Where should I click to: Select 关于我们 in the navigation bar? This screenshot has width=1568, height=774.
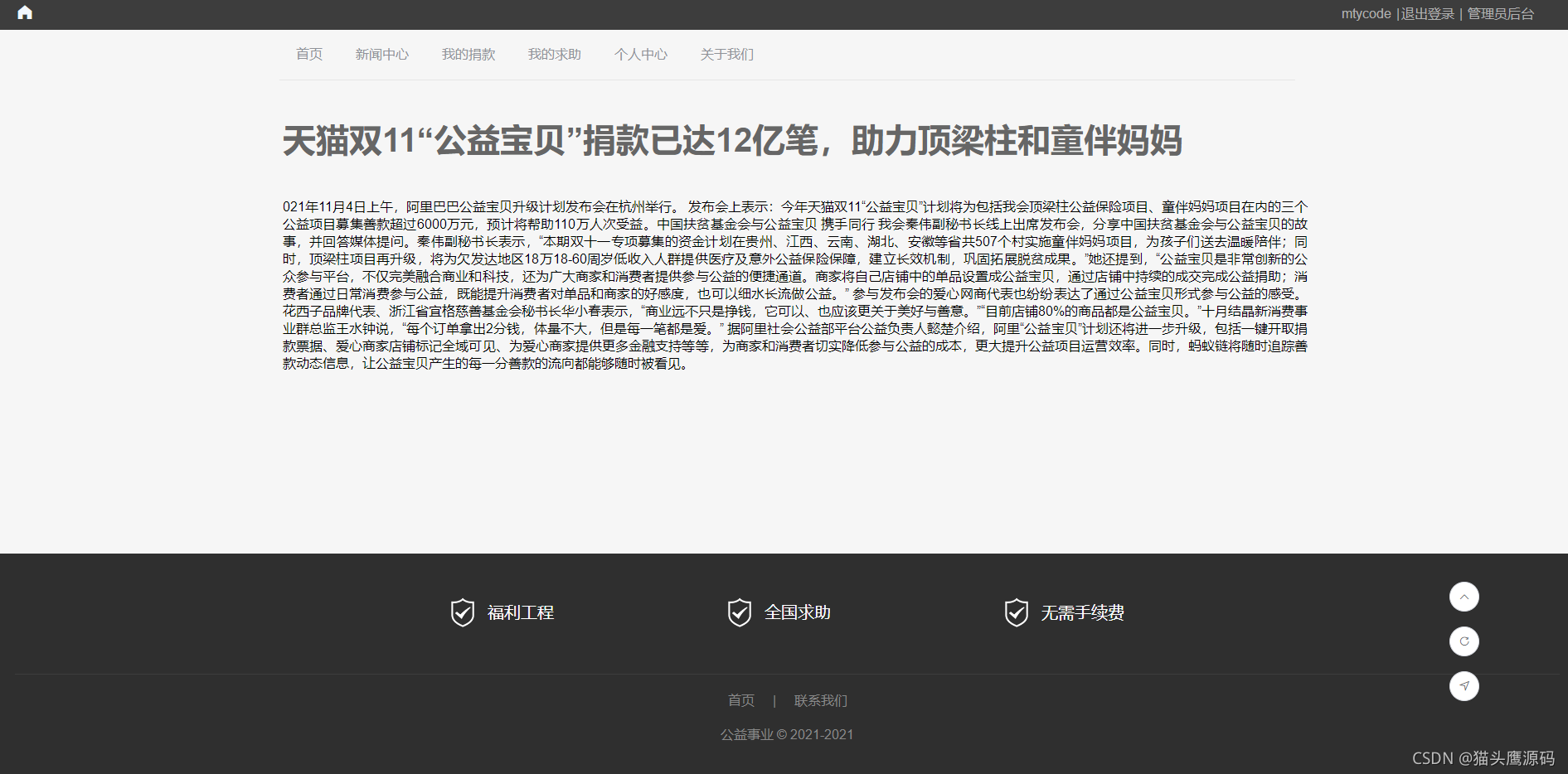coord(727,54)
